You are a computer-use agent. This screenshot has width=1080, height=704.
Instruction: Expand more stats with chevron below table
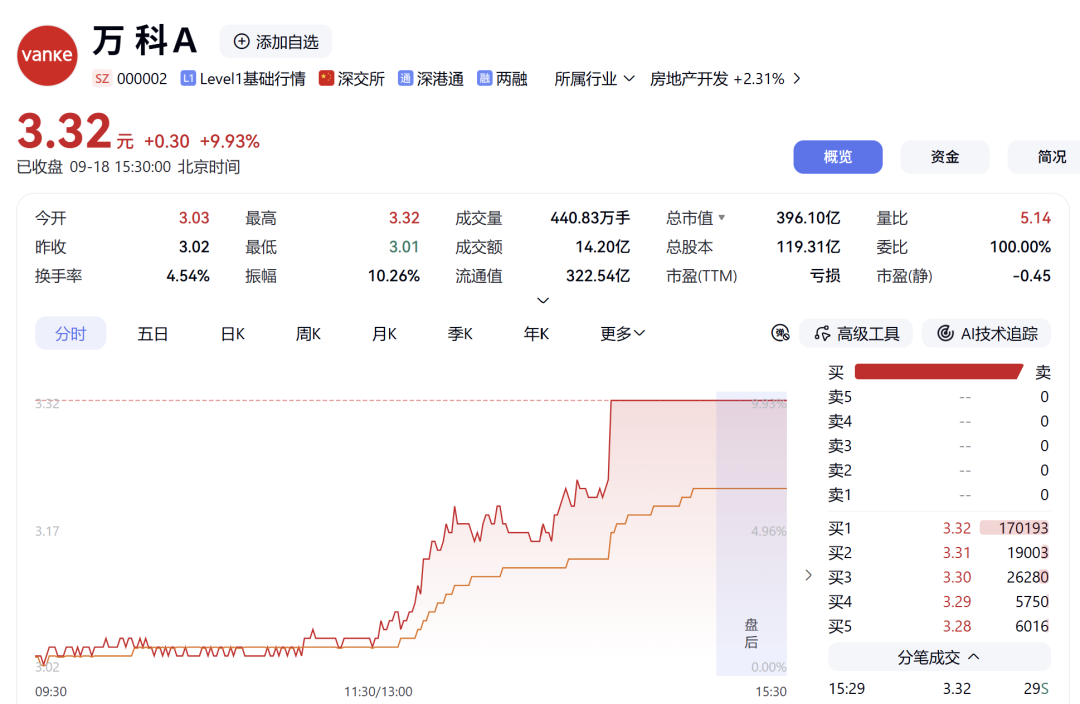coord(543,300)
